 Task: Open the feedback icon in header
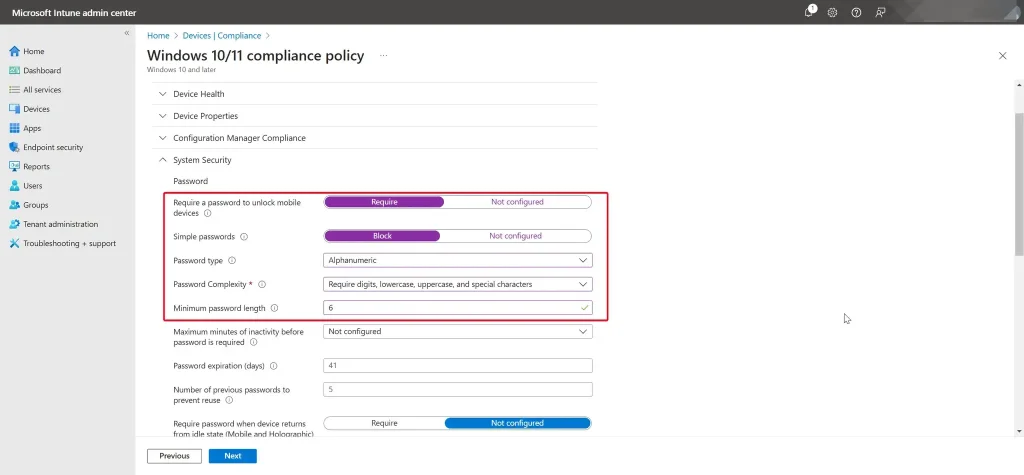pyautogui.click(x=880, y=12)
